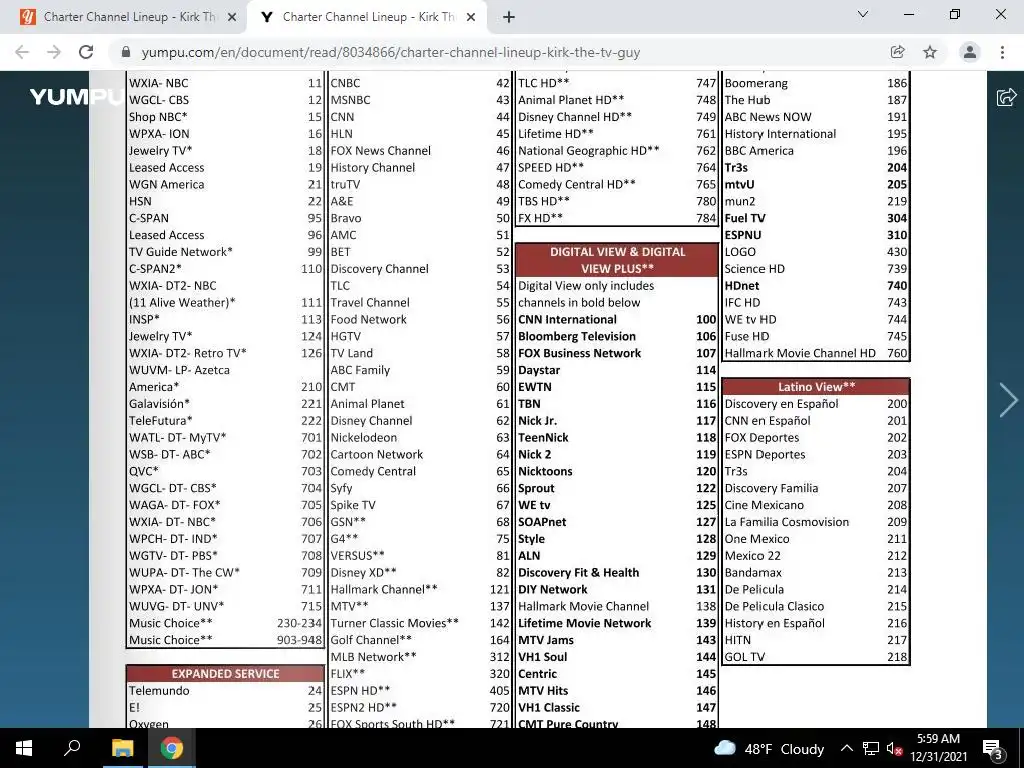Click the muted volume icon

point(894,749)
